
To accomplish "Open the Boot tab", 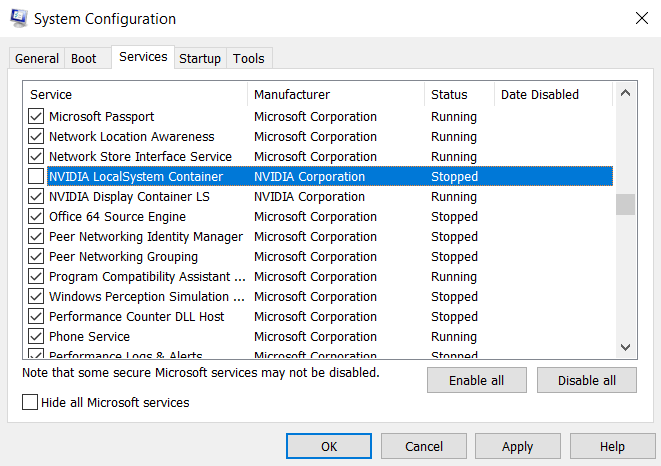I will coord(84,59).
